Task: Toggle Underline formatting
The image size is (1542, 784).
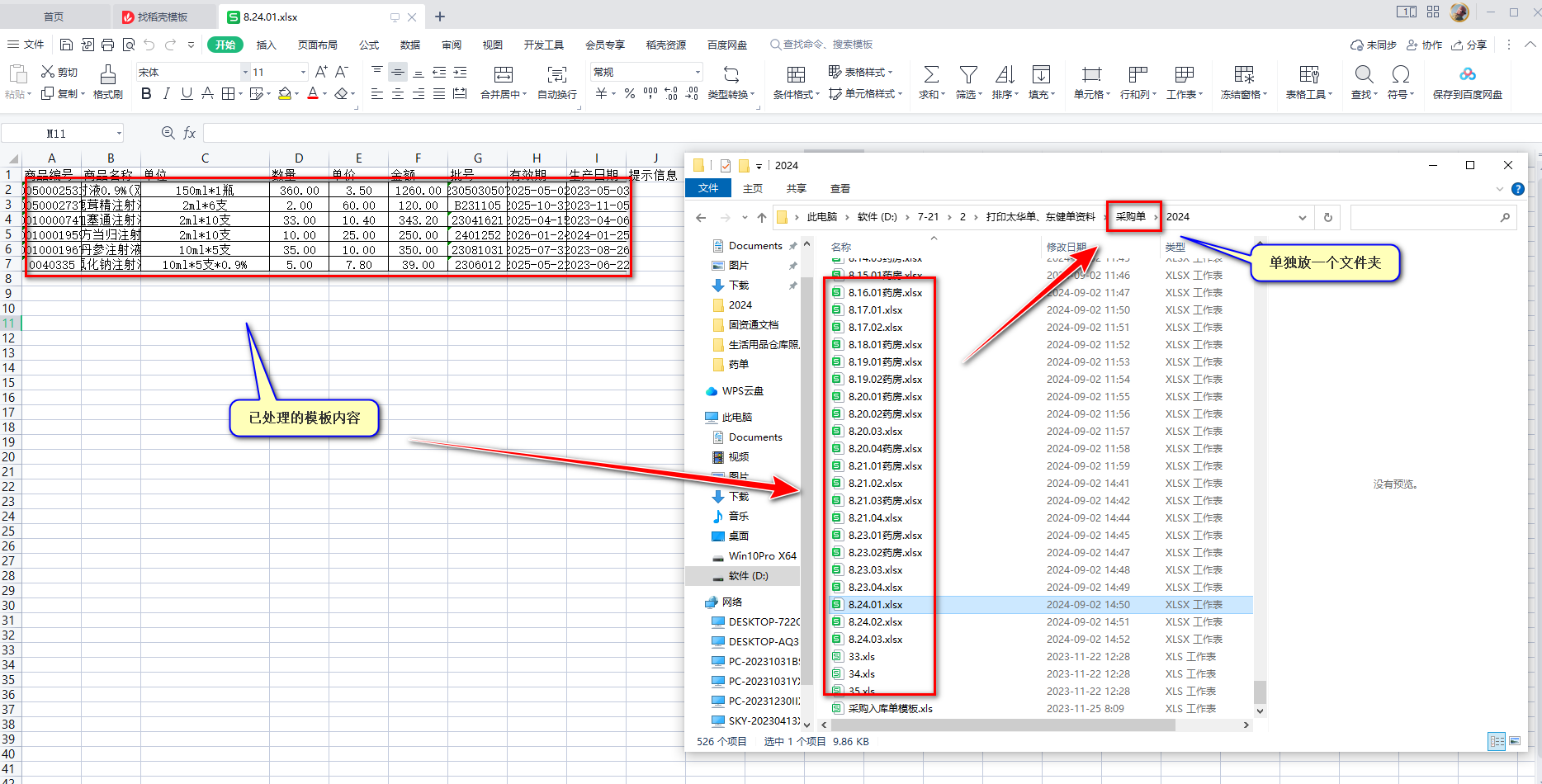Action: point(187,94)
